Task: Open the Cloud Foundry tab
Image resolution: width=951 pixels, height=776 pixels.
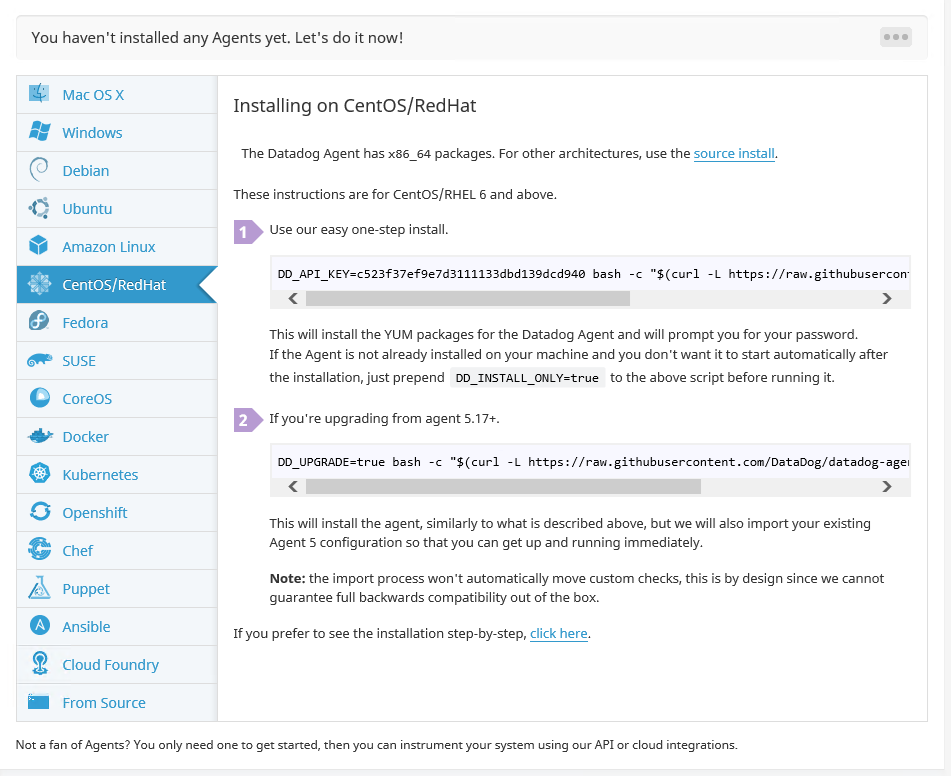Action: click(117, 665)
